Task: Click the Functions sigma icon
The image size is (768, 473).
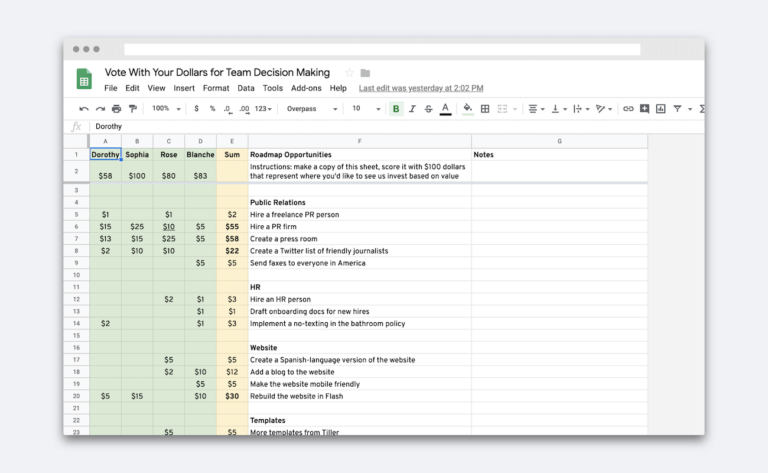Action: 702,109
